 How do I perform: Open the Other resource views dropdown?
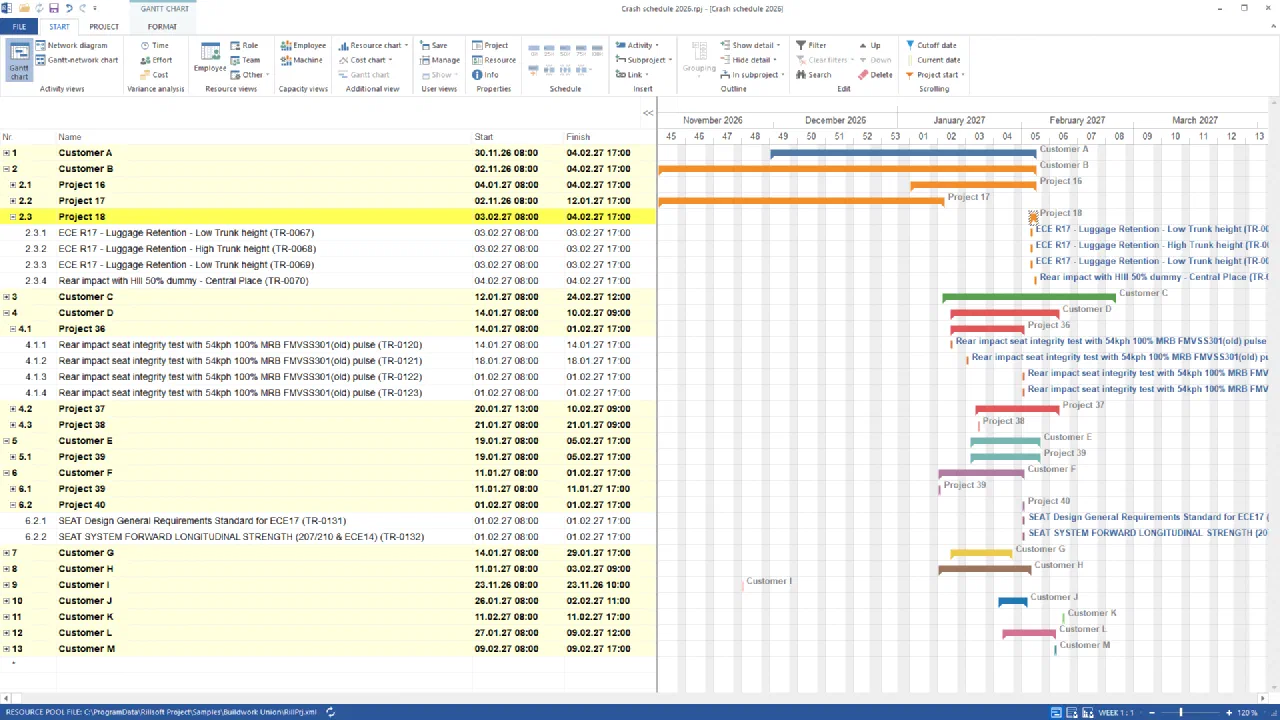point(249,75)
